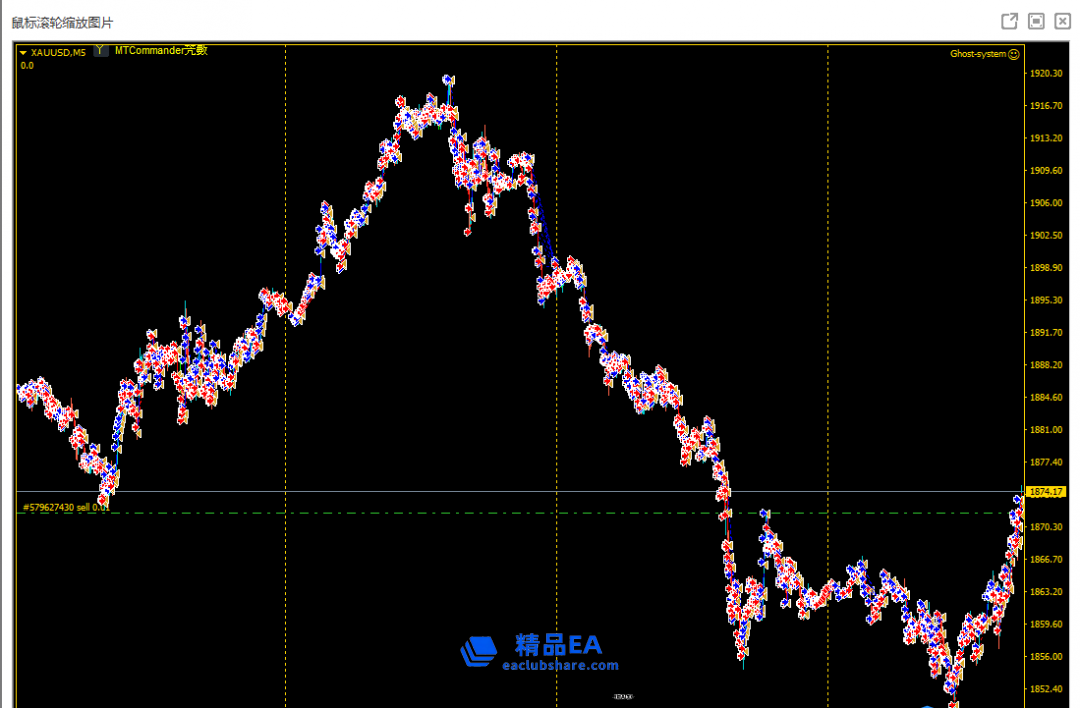Click the 鼠标滚轮缩放图片 title text
1080x708 pixels.
(62, 22)
